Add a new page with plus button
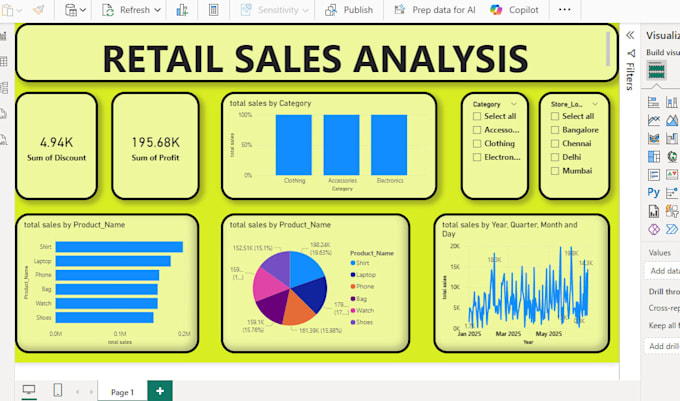 (160, 391)
